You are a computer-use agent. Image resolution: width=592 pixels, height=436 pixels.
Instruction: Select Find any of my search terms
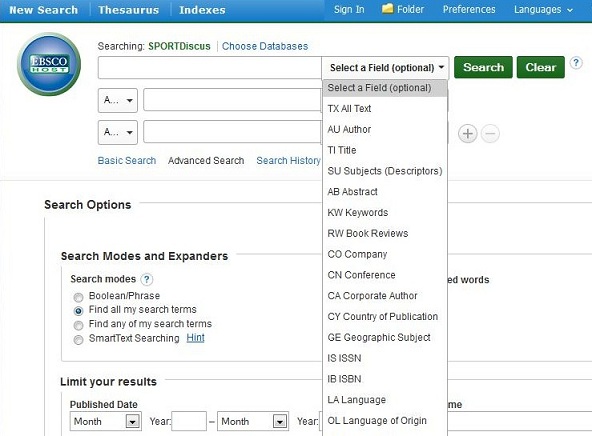pos(78,325)
